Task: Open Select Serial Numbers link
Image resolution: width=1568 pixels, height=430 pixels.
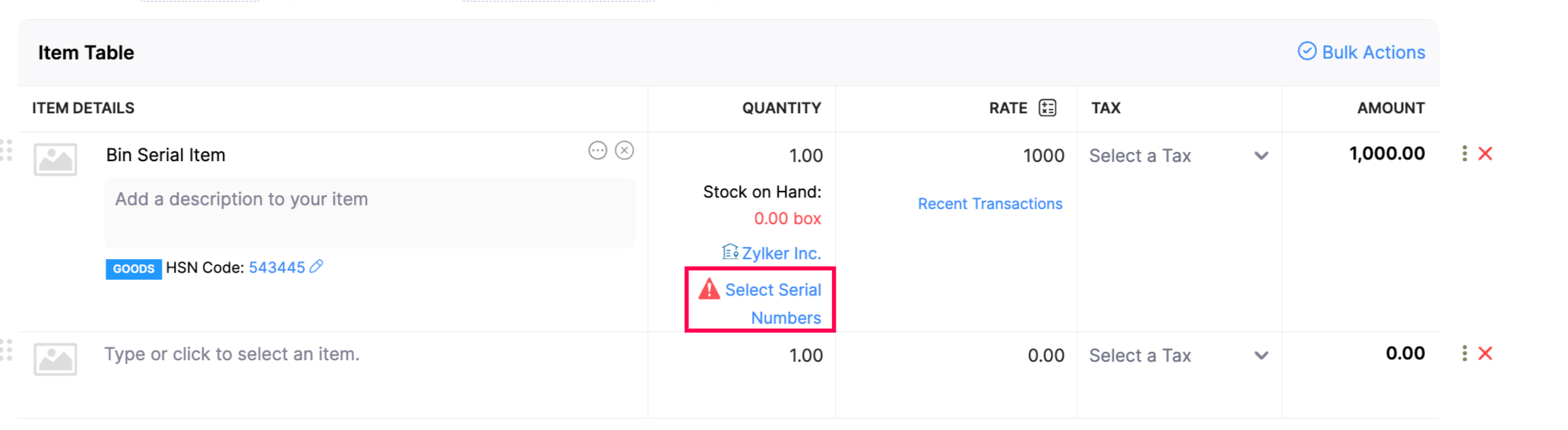Action: click(x=773, y=303)
